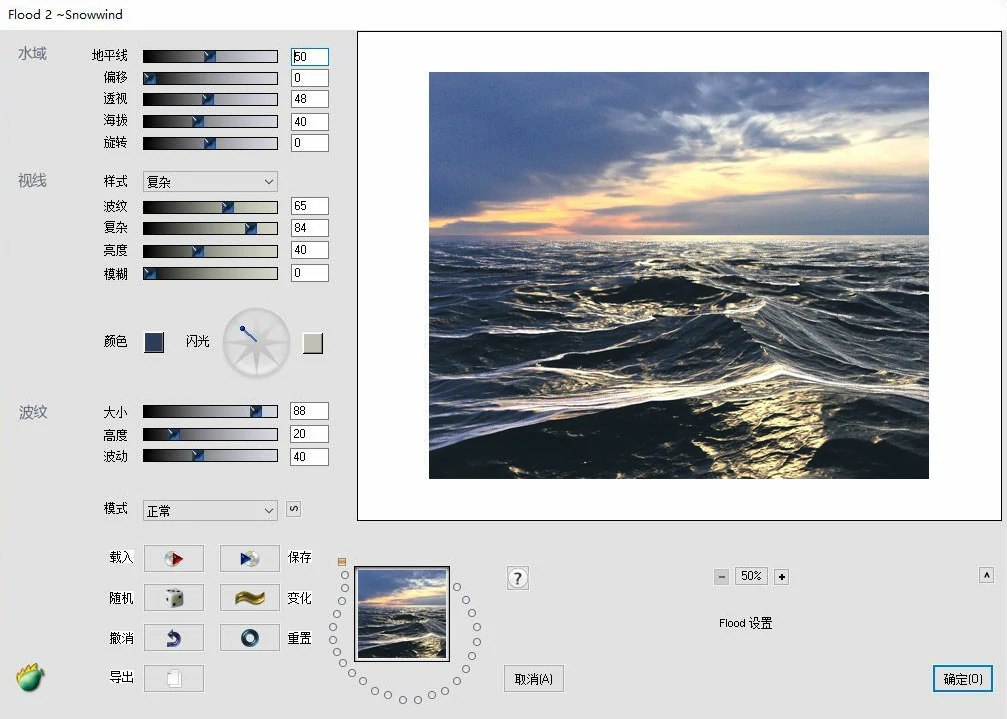Click the 随机 dice randomize button

(x=173, y=598)
